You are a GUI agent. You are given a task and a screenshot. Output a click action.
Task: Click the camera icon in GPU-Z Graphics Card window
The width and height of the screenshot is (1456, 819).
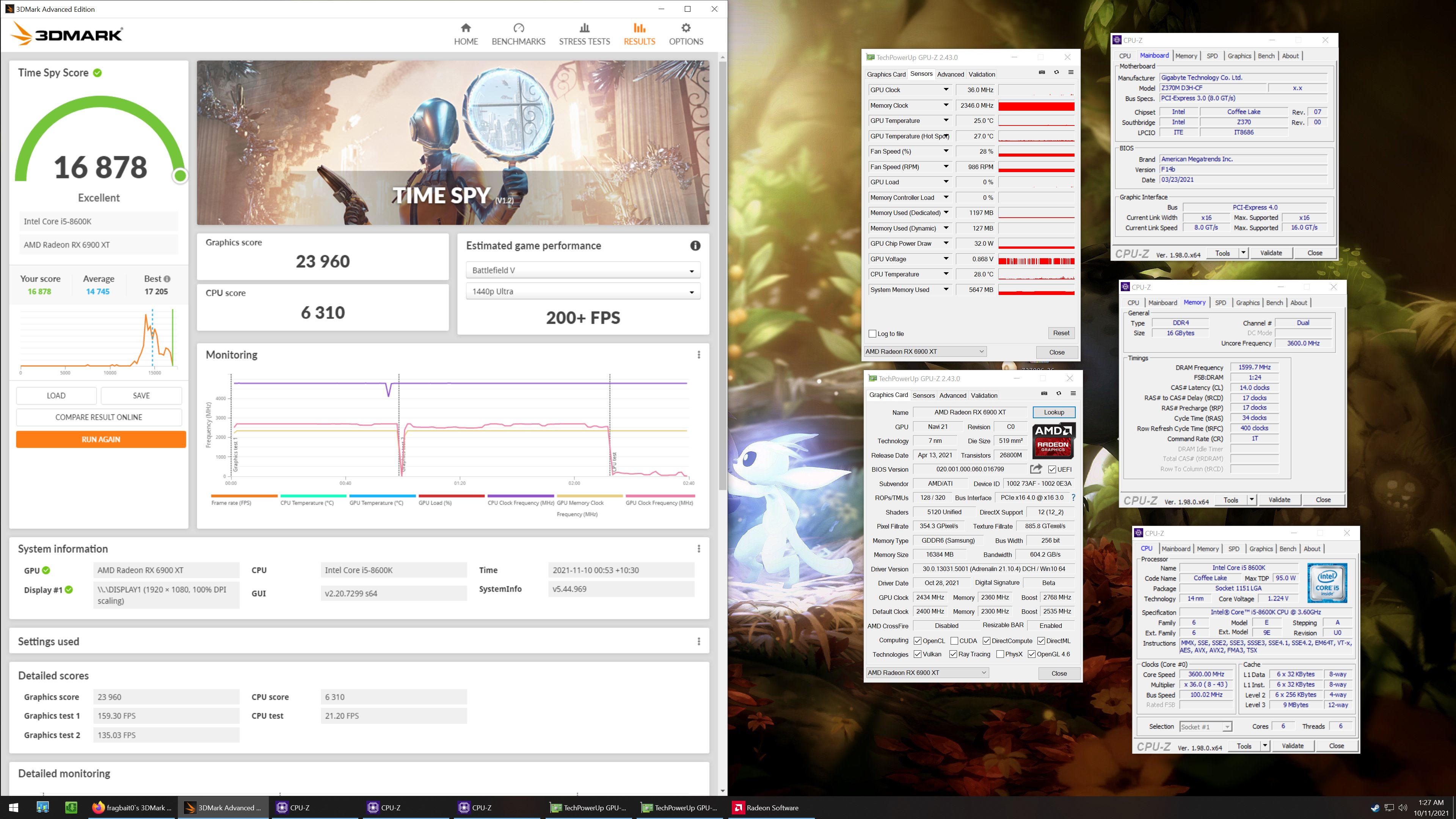tap(1044, 394)
